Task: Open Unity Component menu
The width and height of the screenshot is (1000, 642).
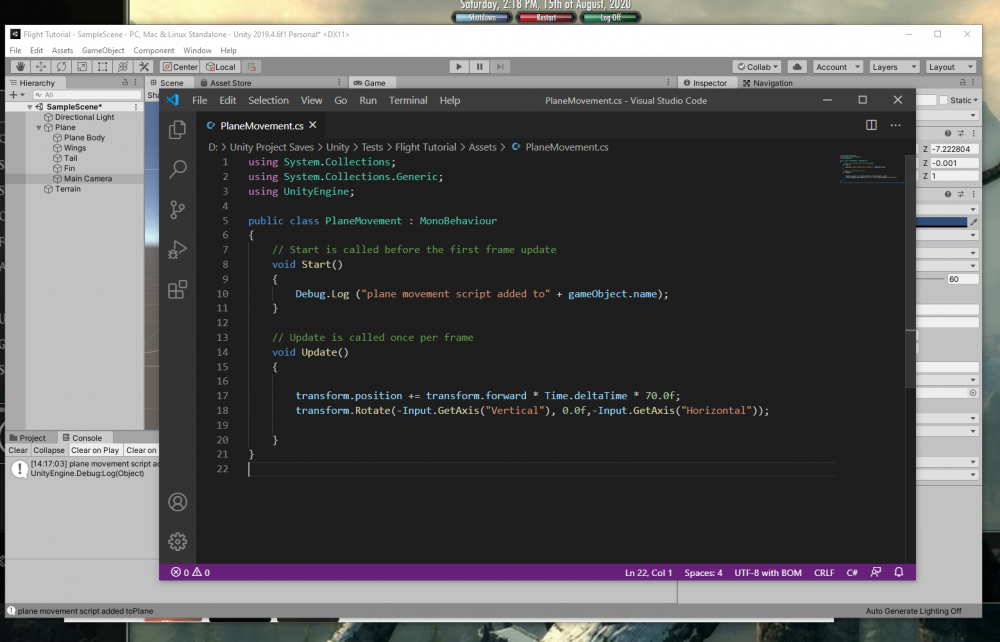Action: [x=154, y=50]
